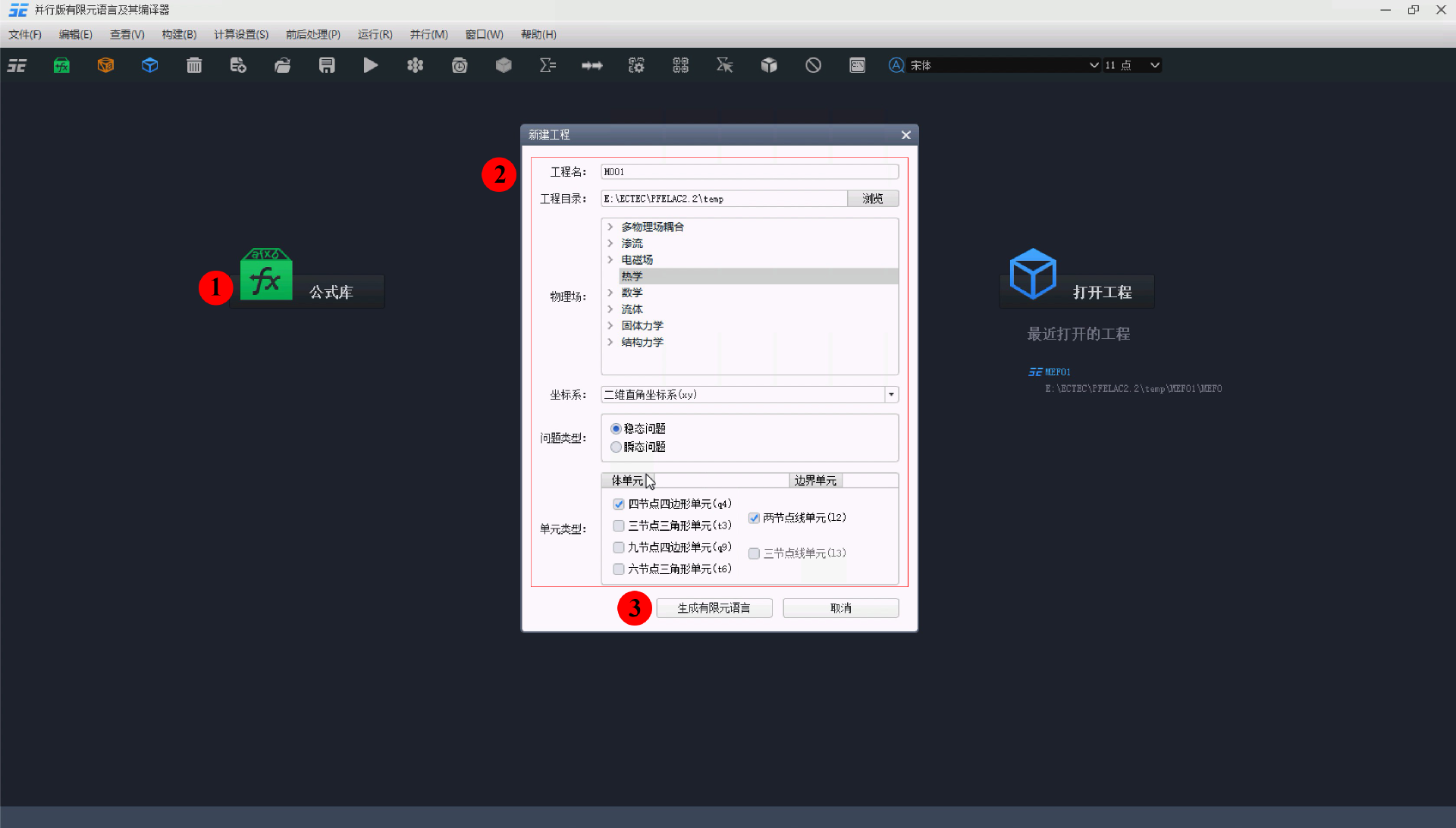1456x828 pixels.
Task: Select the 瞬态问题 radio button
Action: 616,447
